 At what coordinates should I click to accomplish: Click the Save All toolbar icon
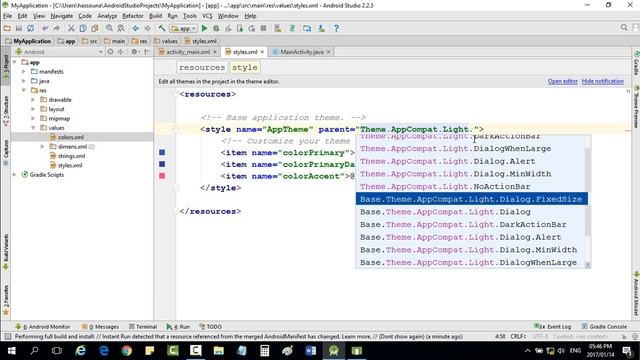tap(19, 29)
